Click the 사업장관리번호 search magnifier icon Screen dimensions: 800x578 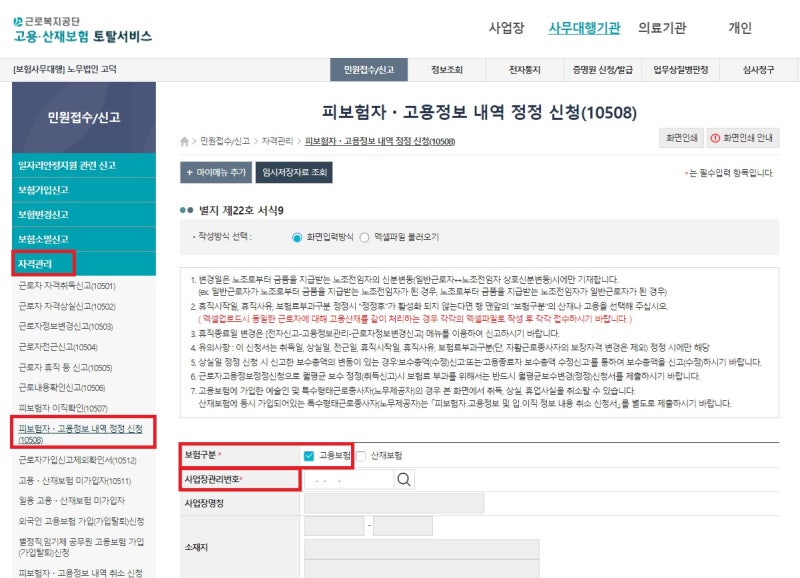point(404,480)
